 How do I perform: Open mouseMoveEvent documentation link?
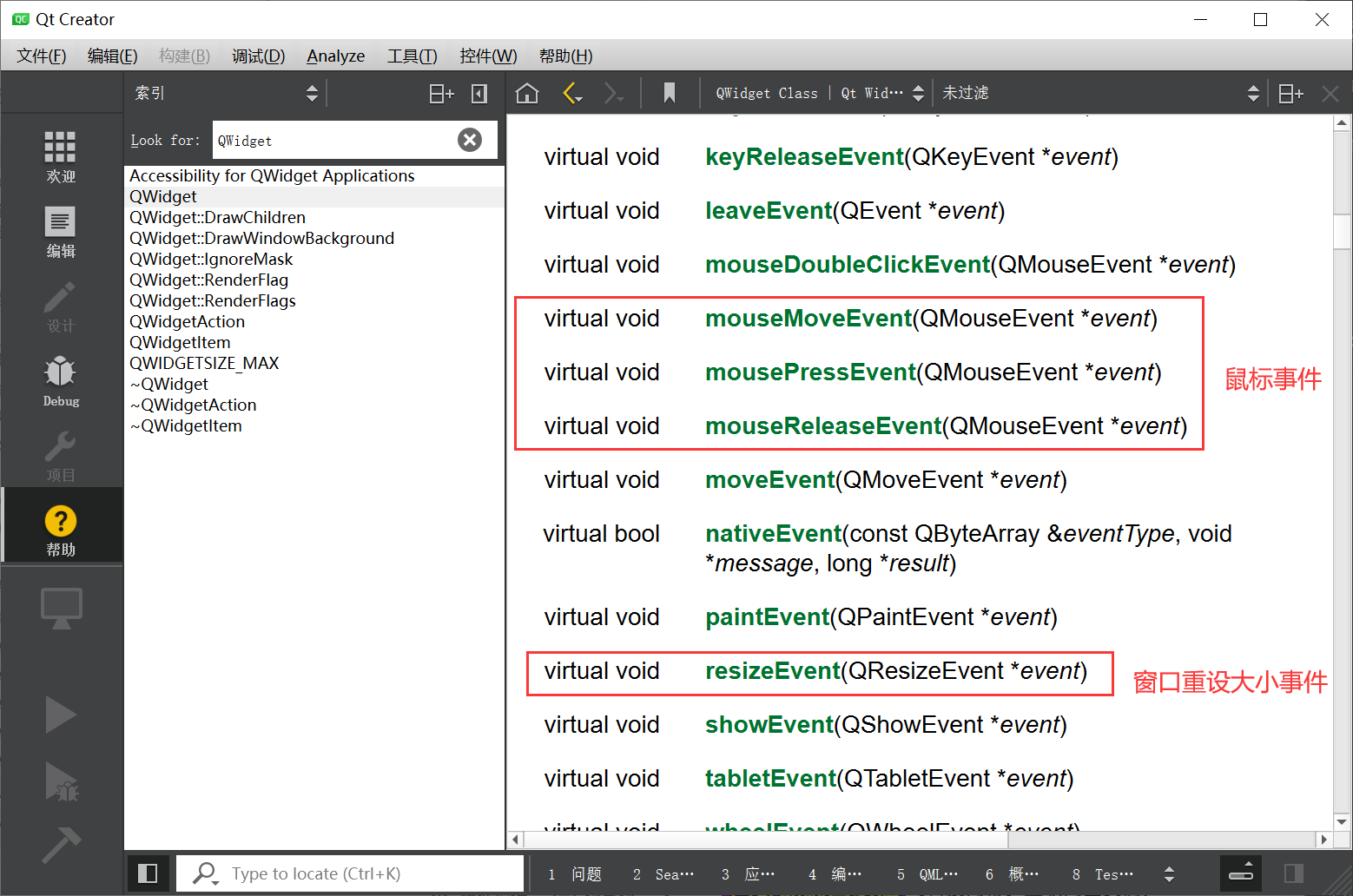tap(808, 319)
